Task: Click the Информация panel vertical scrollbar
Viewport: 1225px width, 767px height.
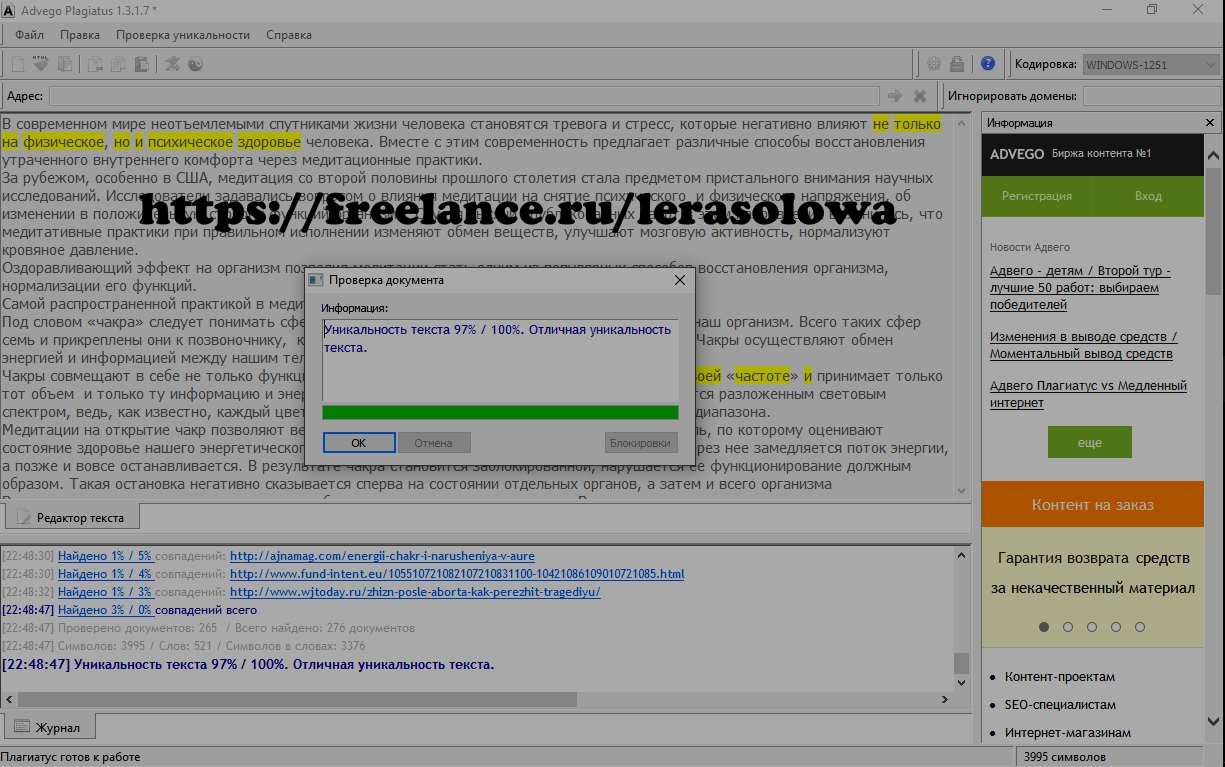Action: coord(1215,440)
